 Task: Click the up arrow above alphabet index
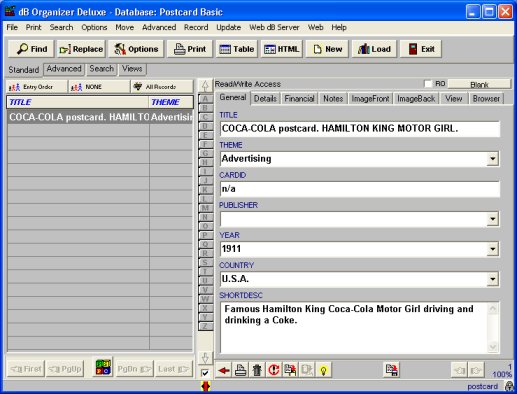pyautogui.click(x=205, y=86)
